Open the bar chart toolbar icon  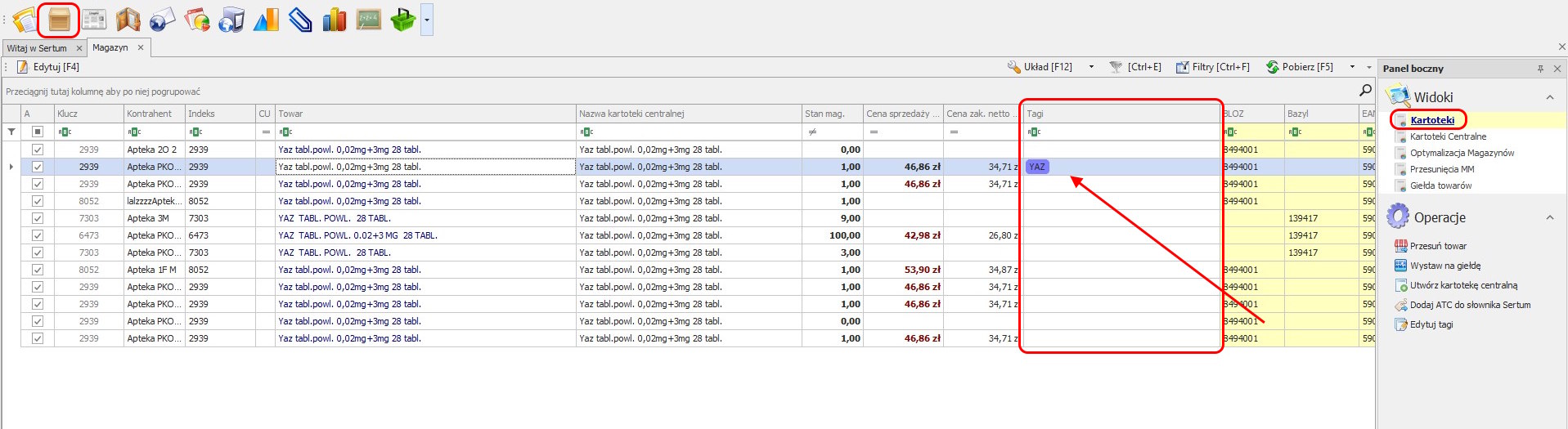click(x=334, y=20)
